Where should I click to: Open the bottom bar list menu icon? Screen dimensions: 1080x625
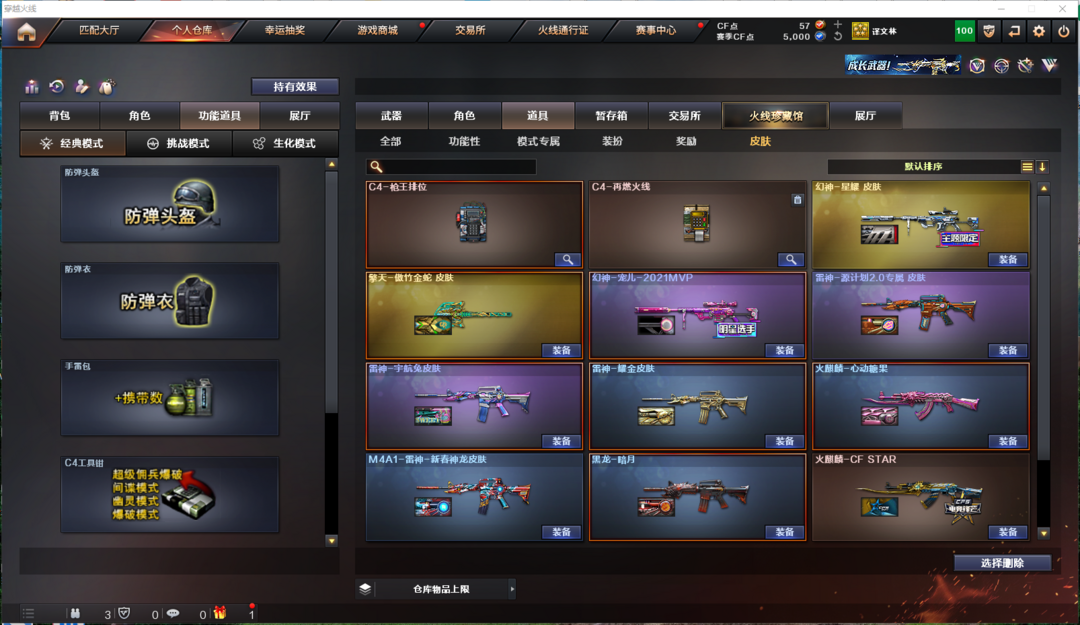click(x=28, y=613)
